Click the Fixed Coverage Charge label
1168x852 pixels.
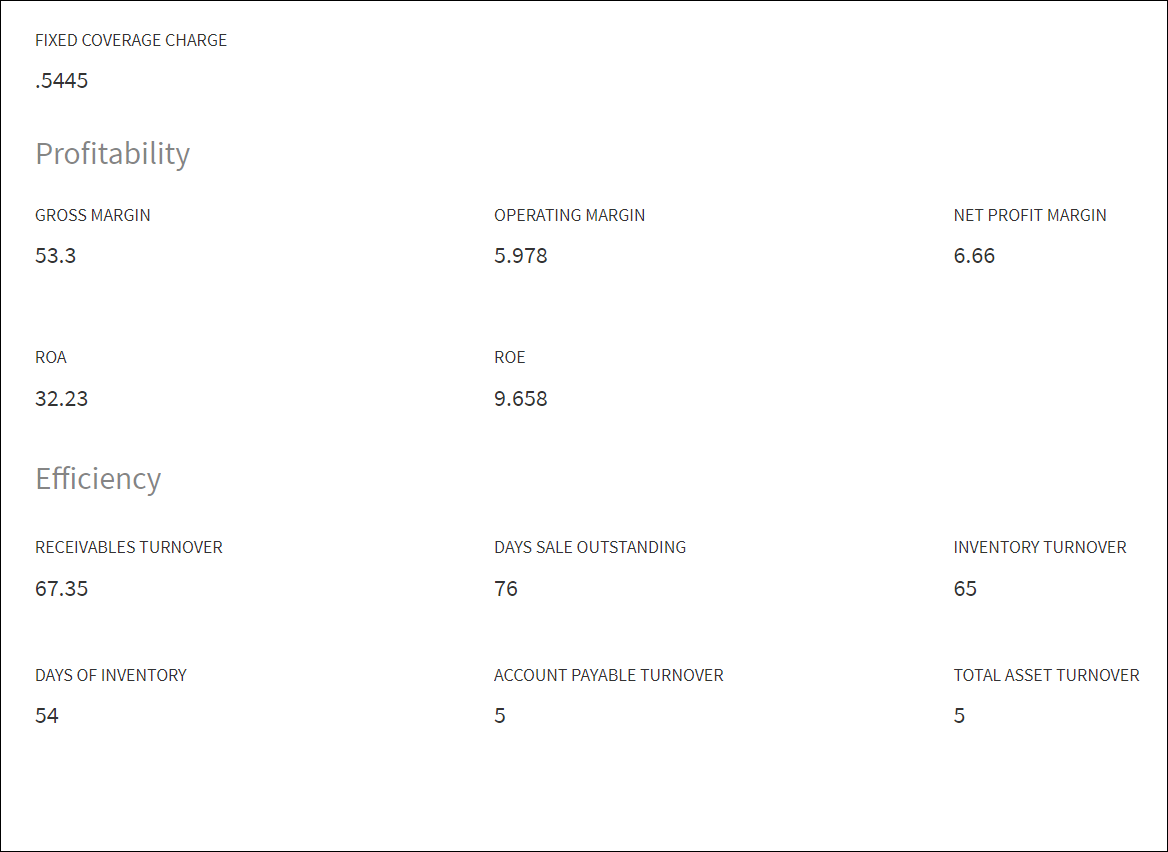click(130, 40)
